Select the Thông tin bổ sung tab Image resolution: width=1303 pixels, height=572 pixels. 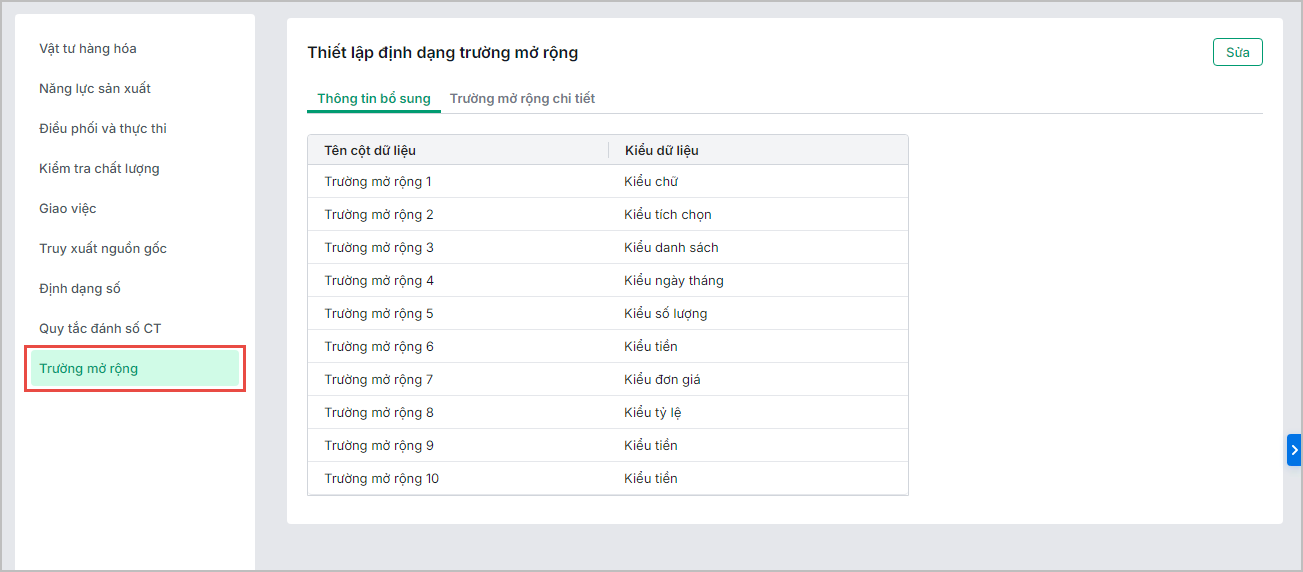pos(374,98)
